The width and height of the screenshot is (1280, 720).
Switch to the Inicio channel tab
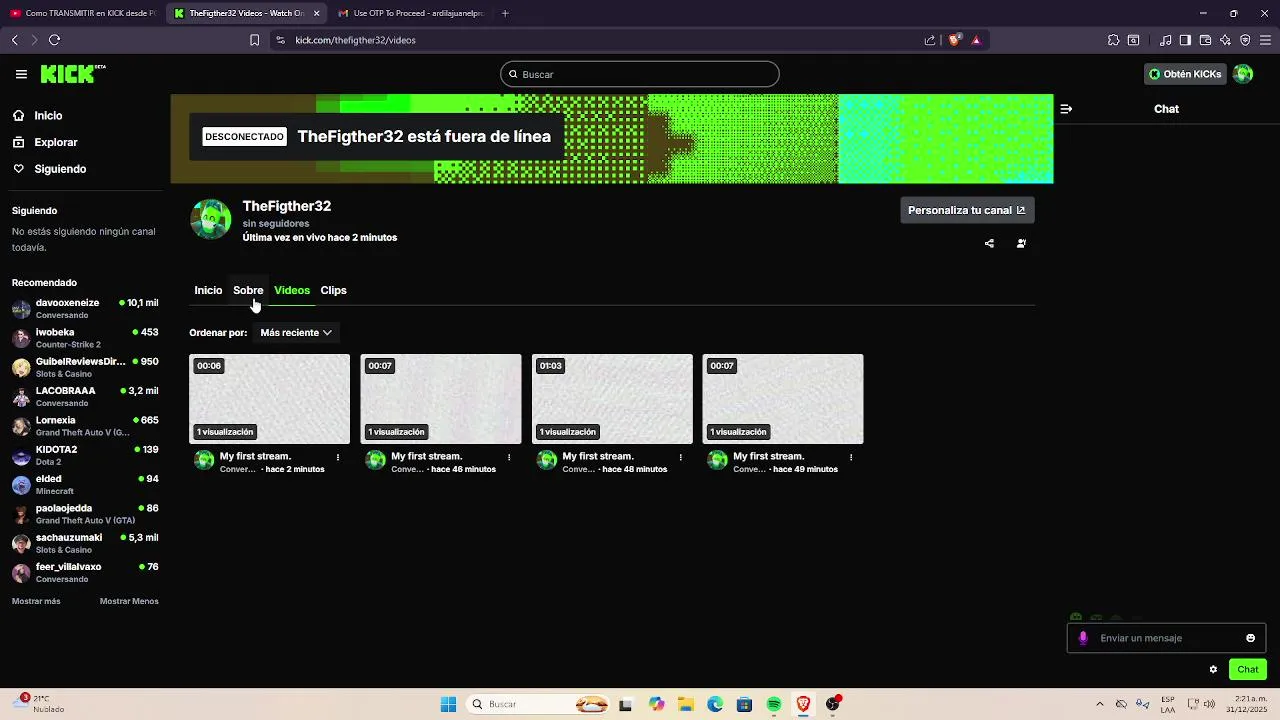pos(208,290)
